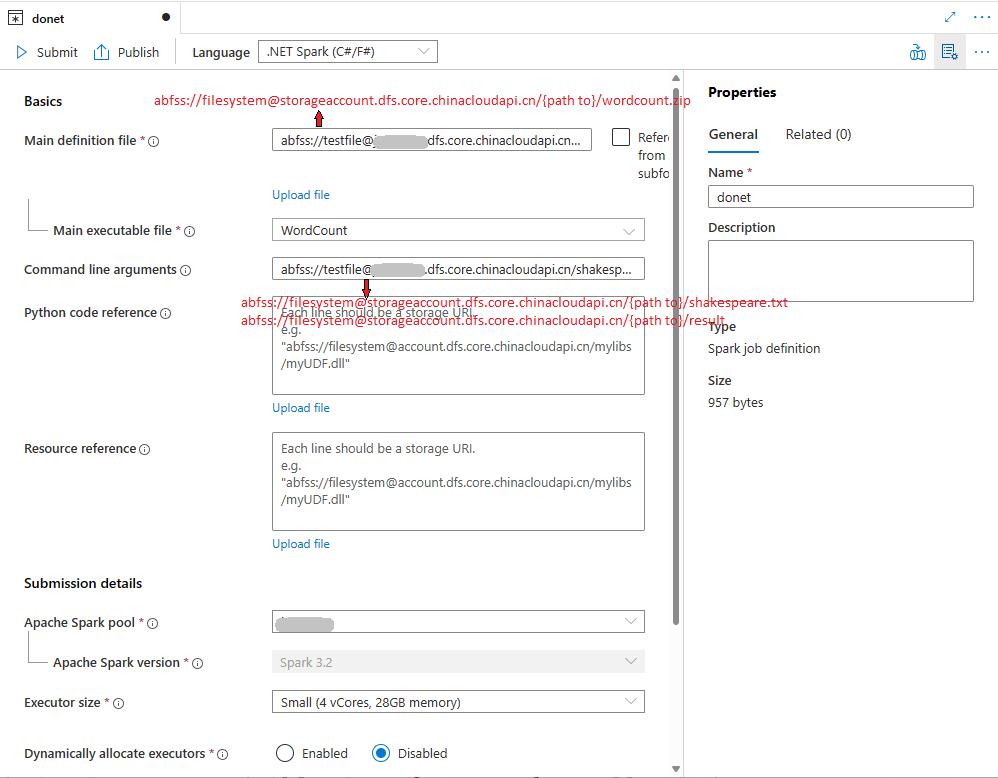Select Enabled for dynamic executor allocation
Image resolution: width=998 pixels, height=778 pixels.
click(x=285, y=753)
